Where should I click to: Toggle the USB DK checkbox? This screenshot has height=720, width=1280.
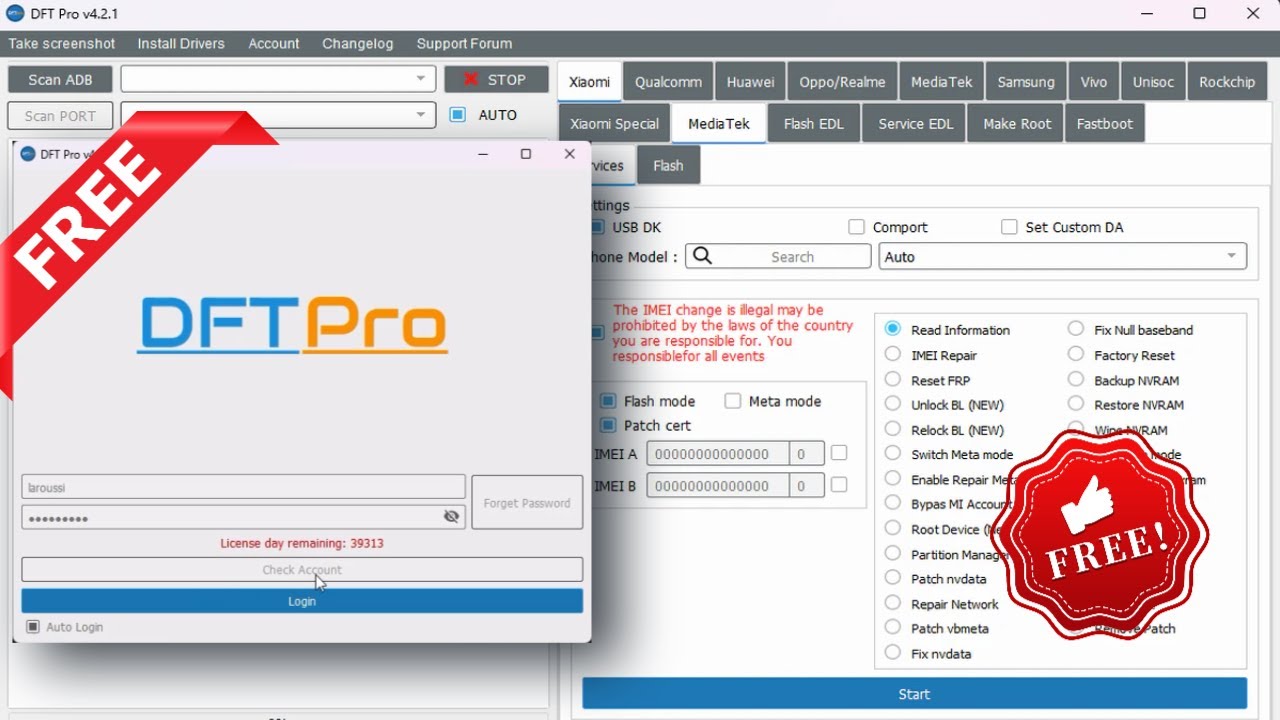click(598, 227)
